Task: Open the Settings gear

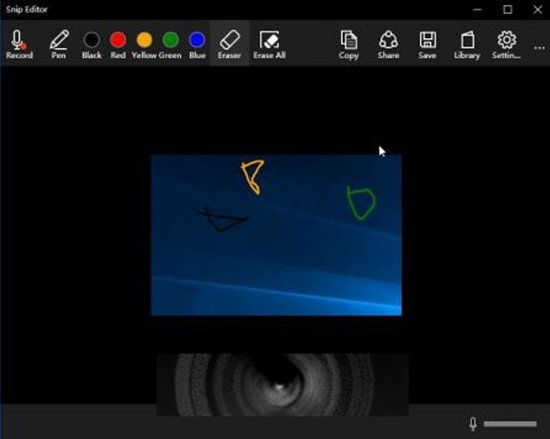Action: [506, 44]
